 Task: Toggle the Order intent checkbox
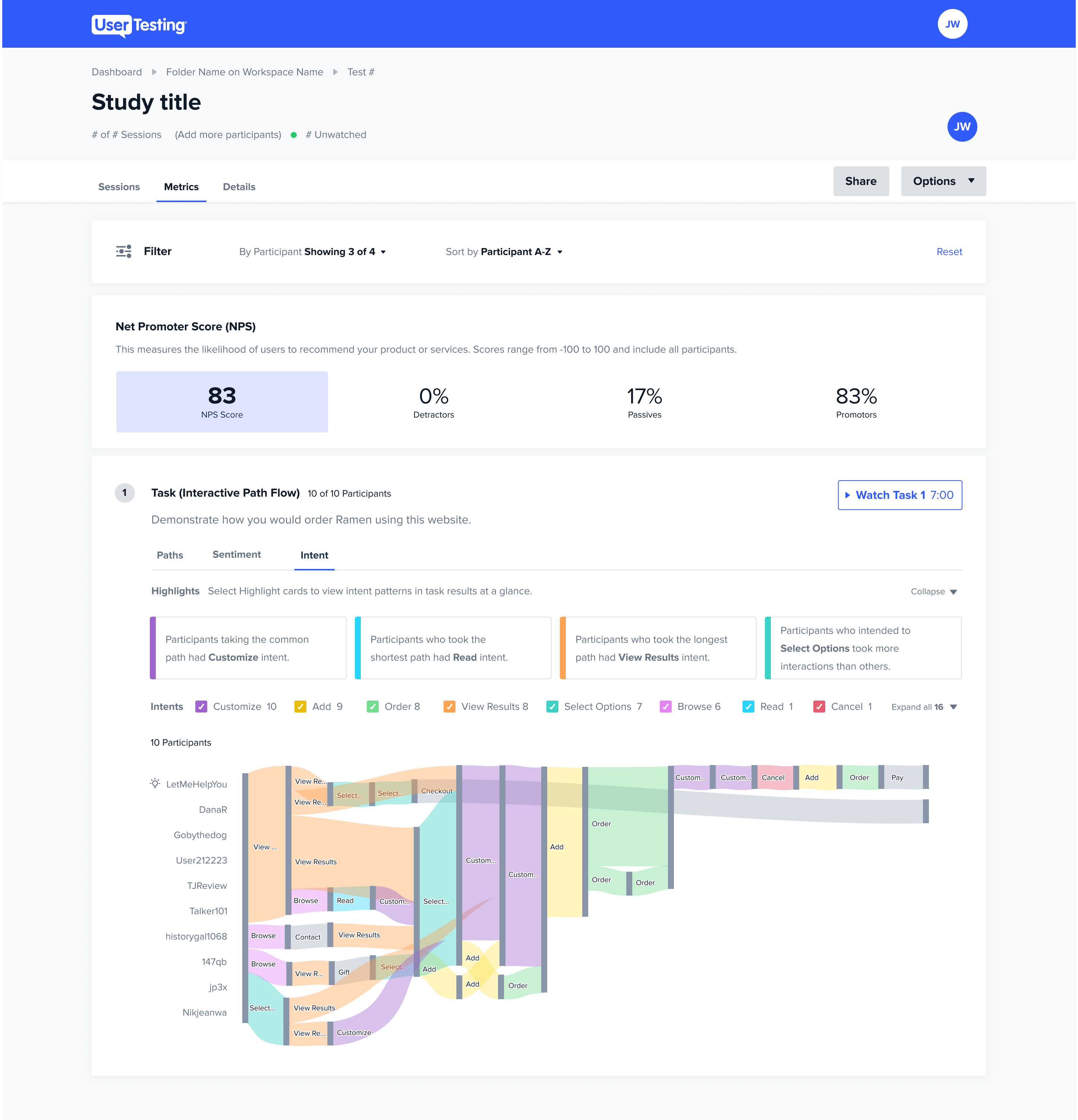(372, 706)
